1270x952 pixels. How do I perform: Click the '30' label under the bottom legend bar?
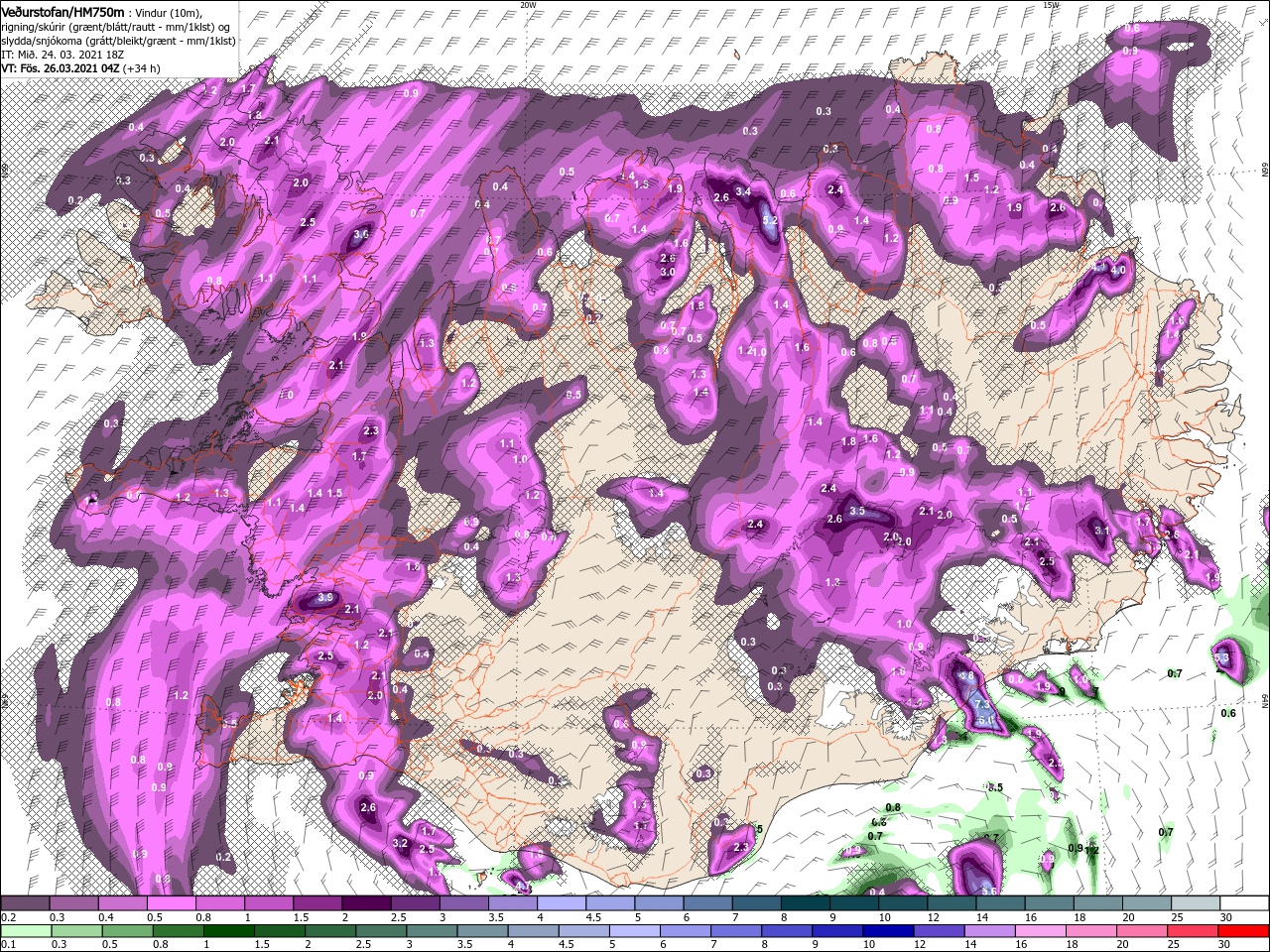click(x=1226, y=944)
